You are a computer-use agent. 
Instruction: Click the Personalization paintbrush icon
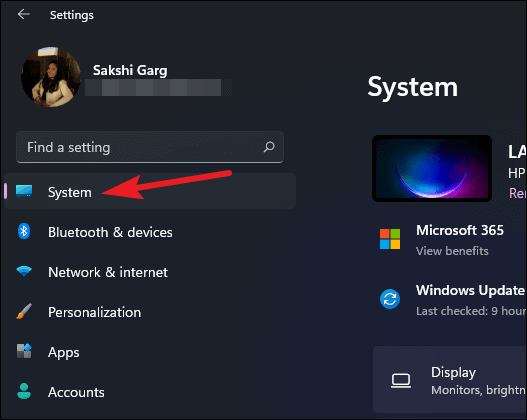(24, 311)
